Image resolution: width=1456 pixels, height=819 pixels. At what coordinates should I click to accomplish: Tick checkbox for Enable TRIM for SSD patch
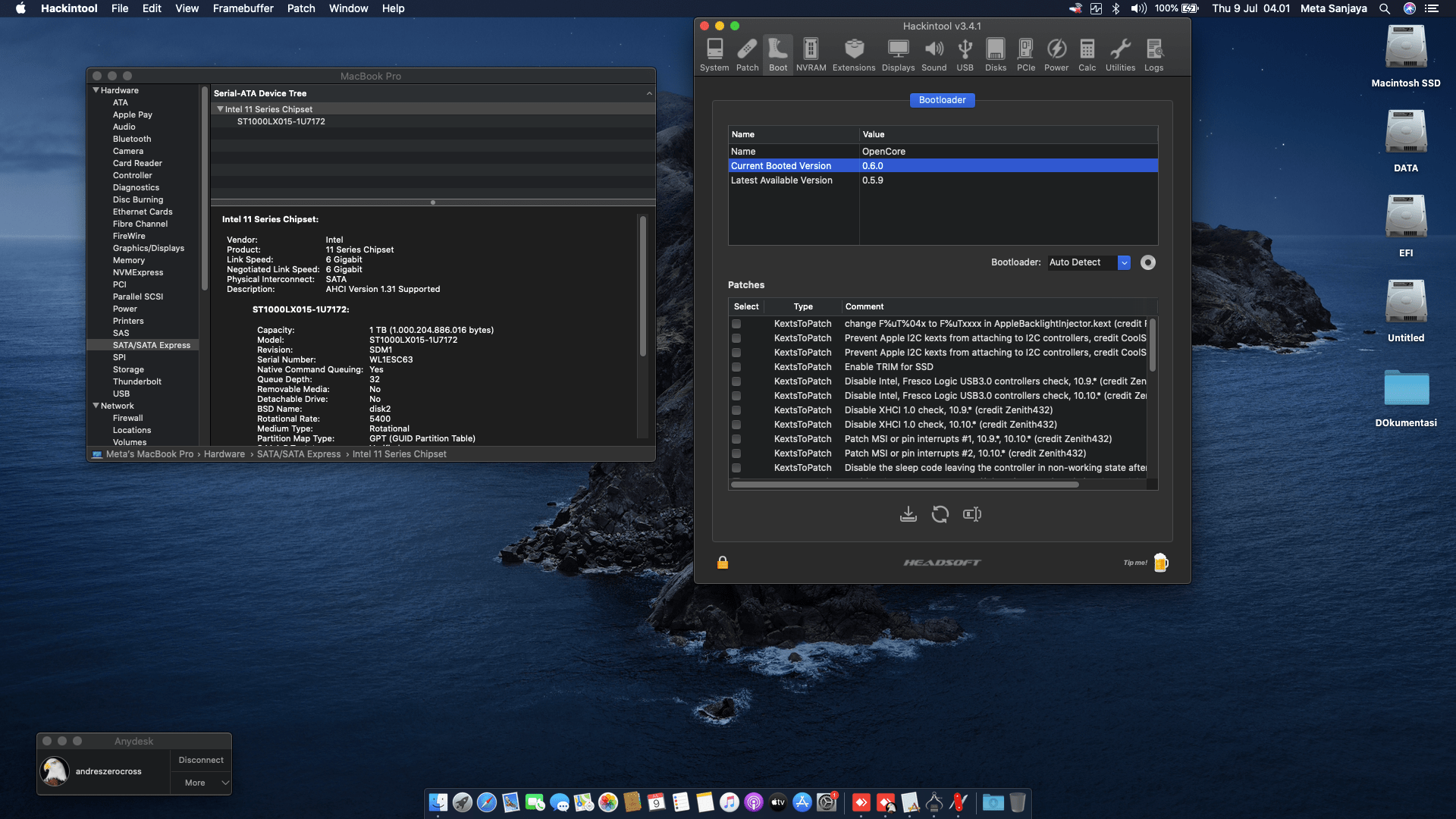pos(736,367)
